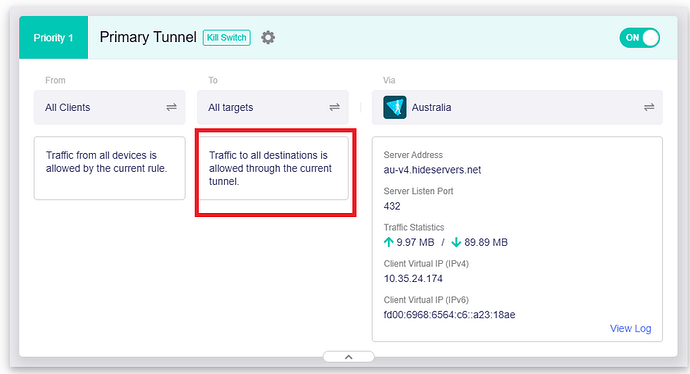
Task: Click the Client Virtual IP (IPv4) label
Action: pyautogui.click(x=426, y=264)
